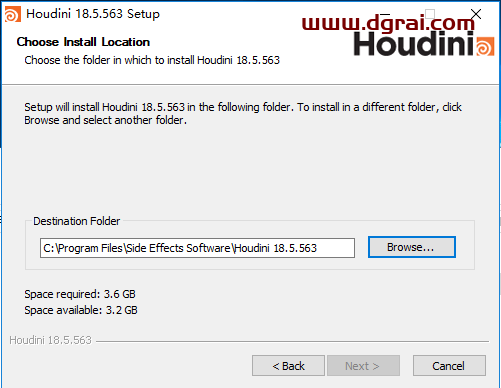Screen dimensions: 501x388
Task: Go to previous step with Back
Action: coord(288,366)
